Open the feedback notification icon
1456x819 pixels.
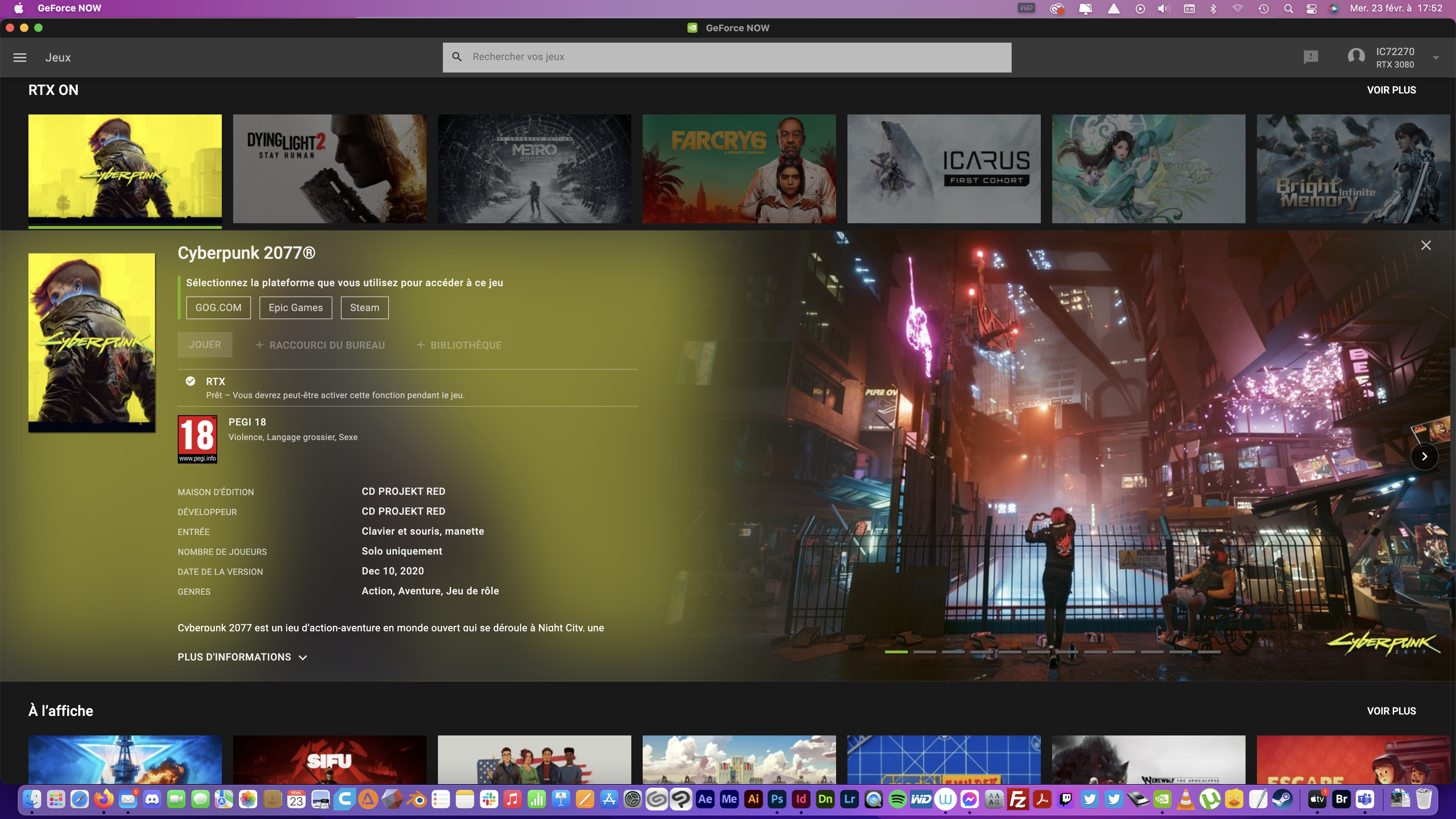tap(1311, 57)
